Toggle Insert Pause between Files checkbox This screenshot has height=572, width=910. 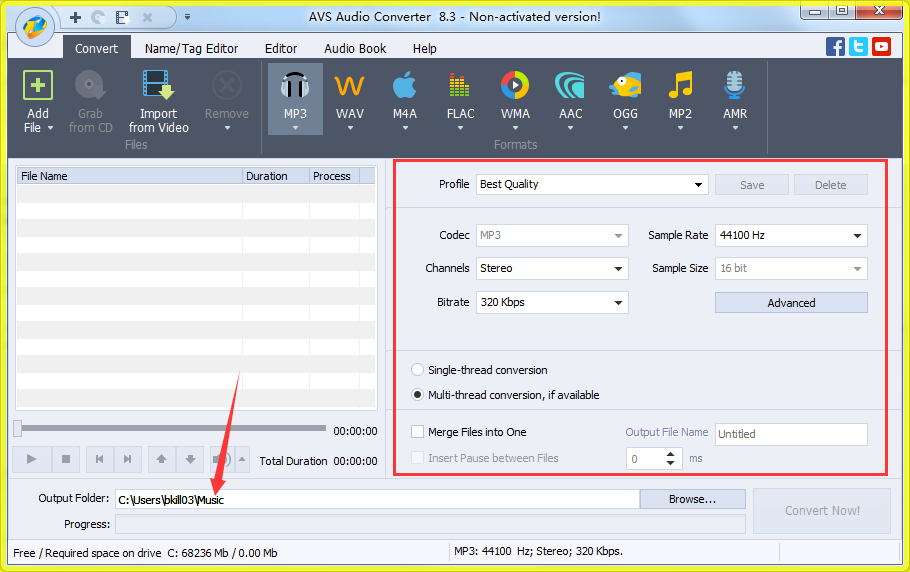[417, 458]
